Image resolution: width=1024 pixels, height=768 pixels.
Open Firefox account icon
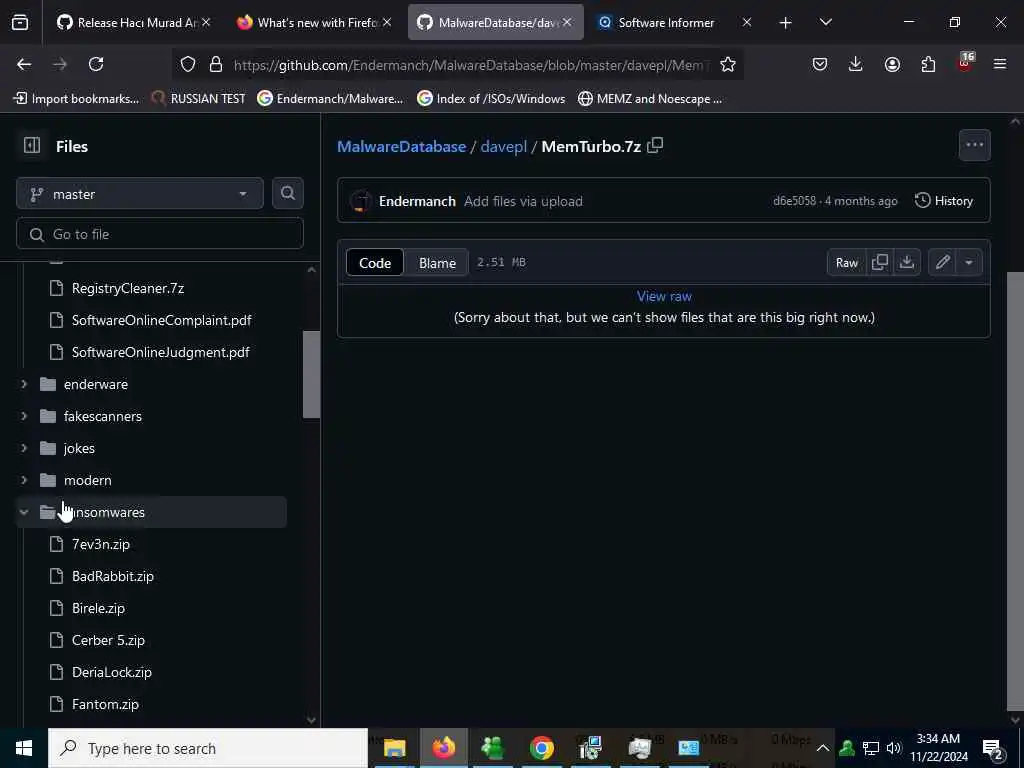coord(892,64)
